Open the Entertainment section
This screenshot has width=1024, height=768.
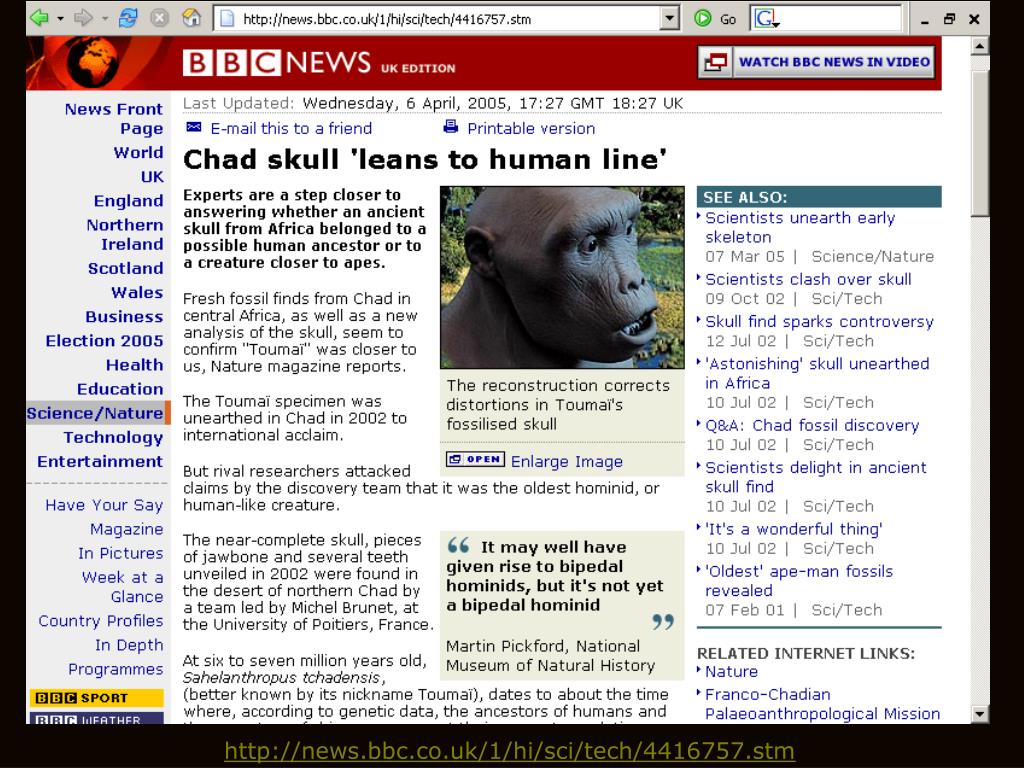pyautogui.click(x=100, y=462)
